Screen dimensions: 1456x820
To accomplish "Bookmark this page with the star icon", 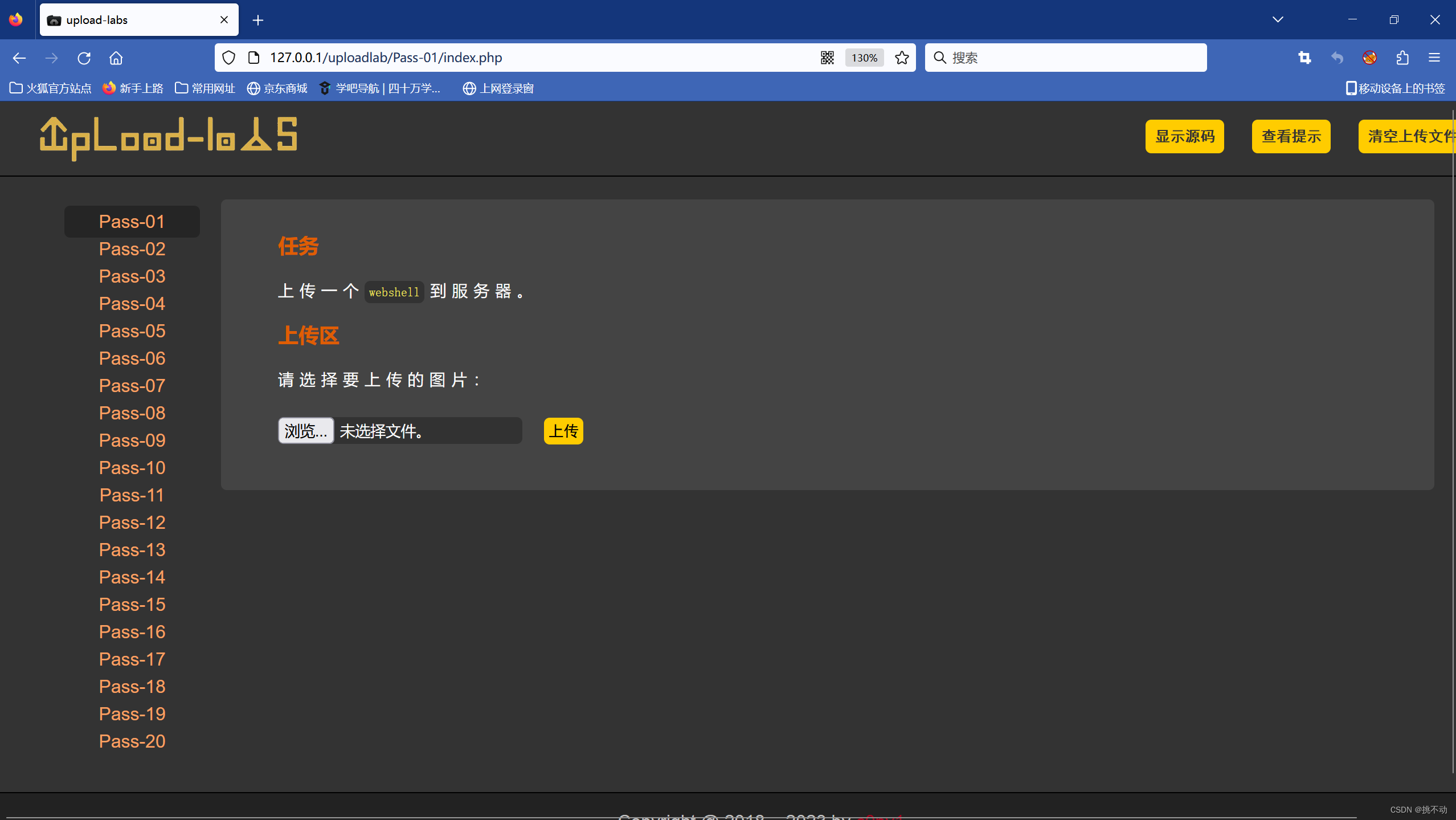I will [902, 58].
